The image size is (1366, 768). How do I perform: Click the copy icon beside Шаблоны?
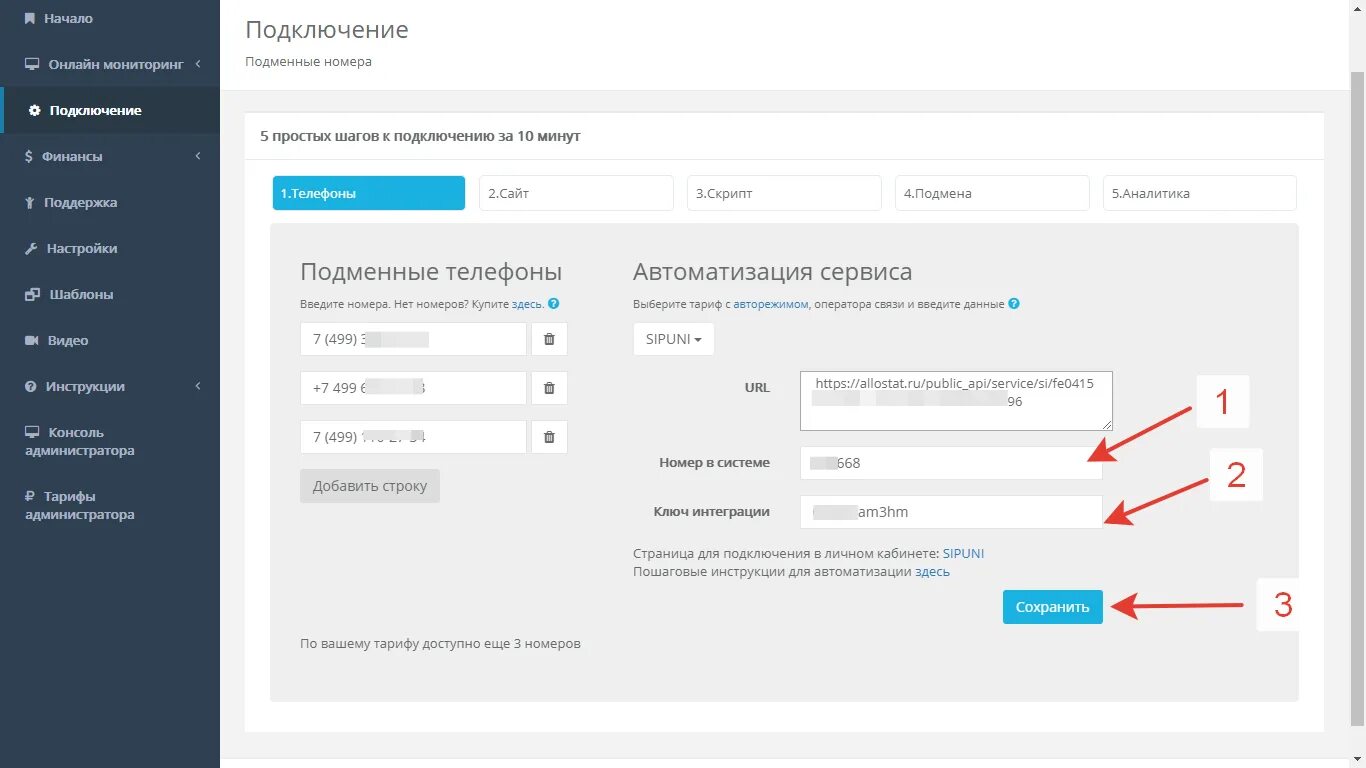[x=32, y=294]
